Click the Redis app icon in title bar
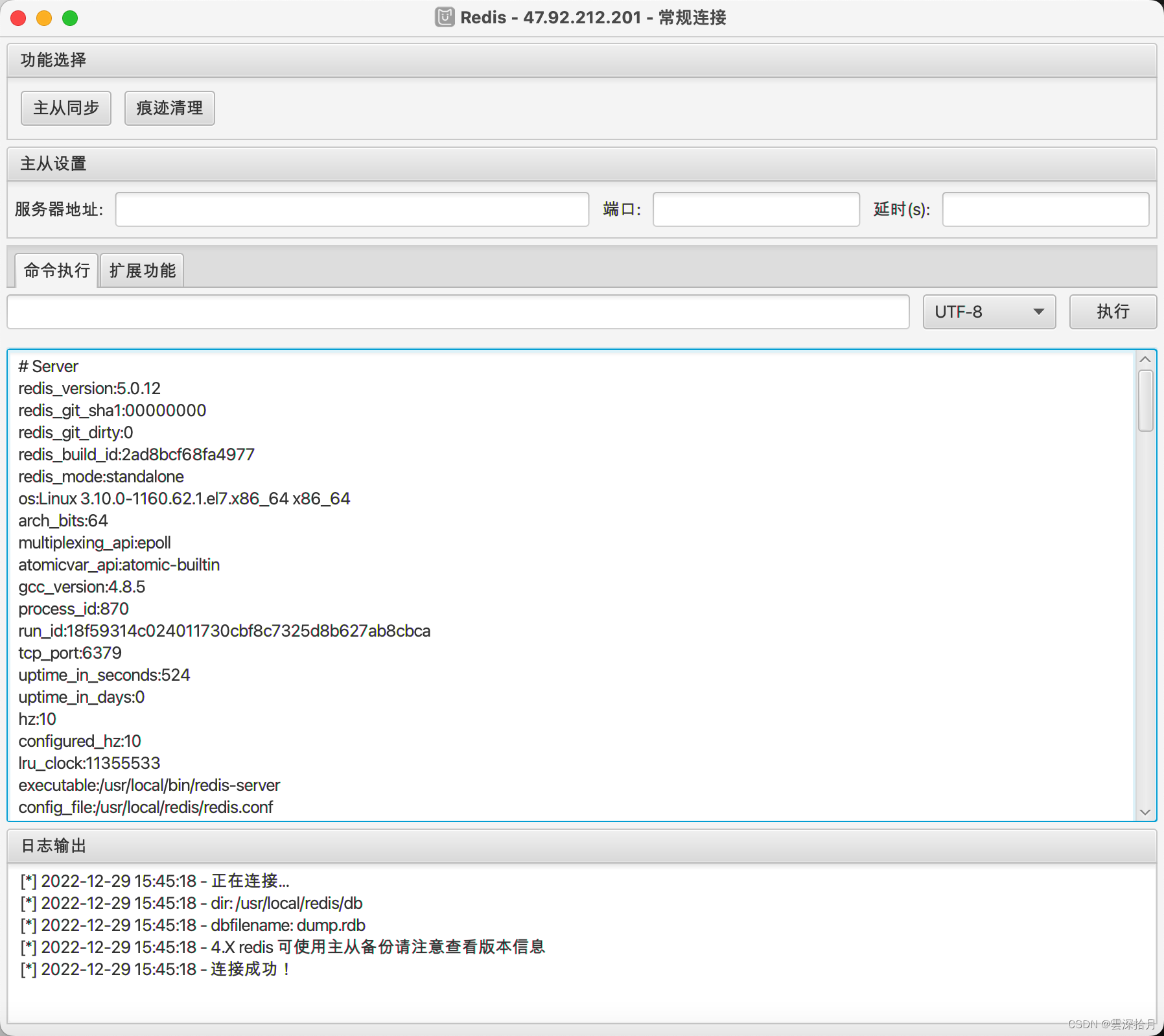Image resolution: width=1164 pixels, height=1036 pixels. point(445,17)
